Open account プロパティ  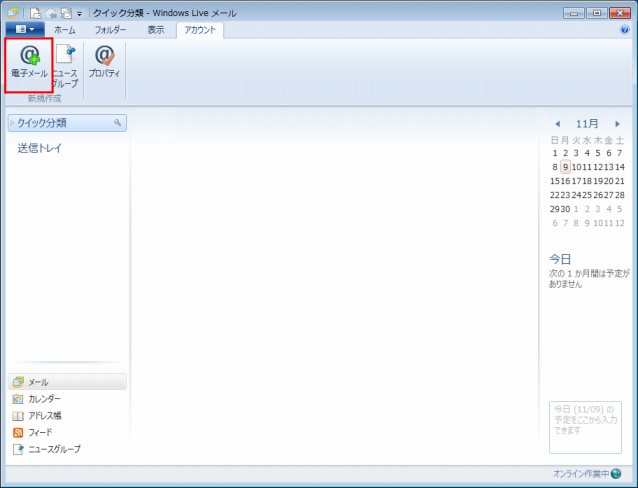105,62
